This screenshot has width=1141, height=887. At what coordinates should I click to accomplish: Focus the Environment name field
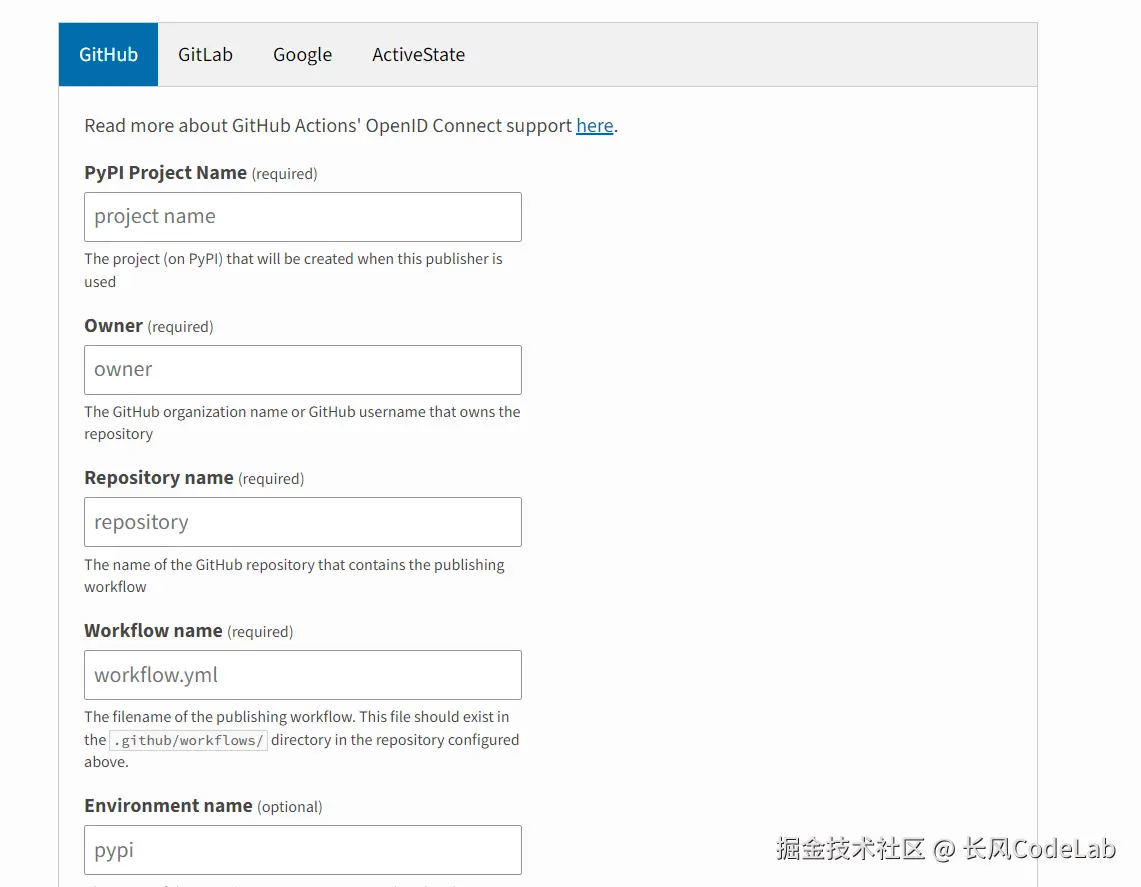(303, 850)
